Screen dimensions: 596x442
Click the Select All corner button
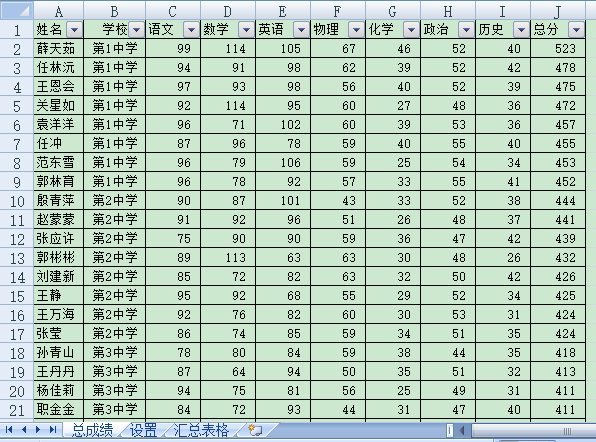click(x=17, y=10)
